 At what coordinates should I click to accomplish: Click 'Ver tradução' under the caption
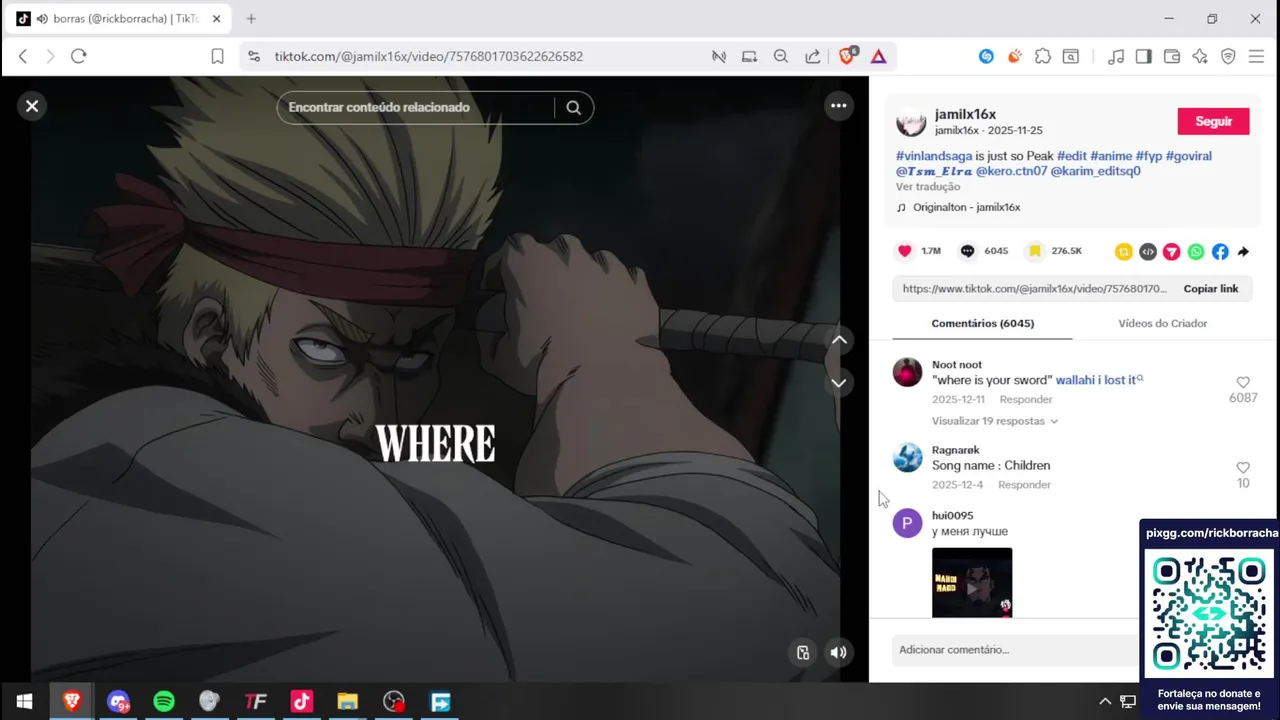pyautogui.click(x=928, y=187)
